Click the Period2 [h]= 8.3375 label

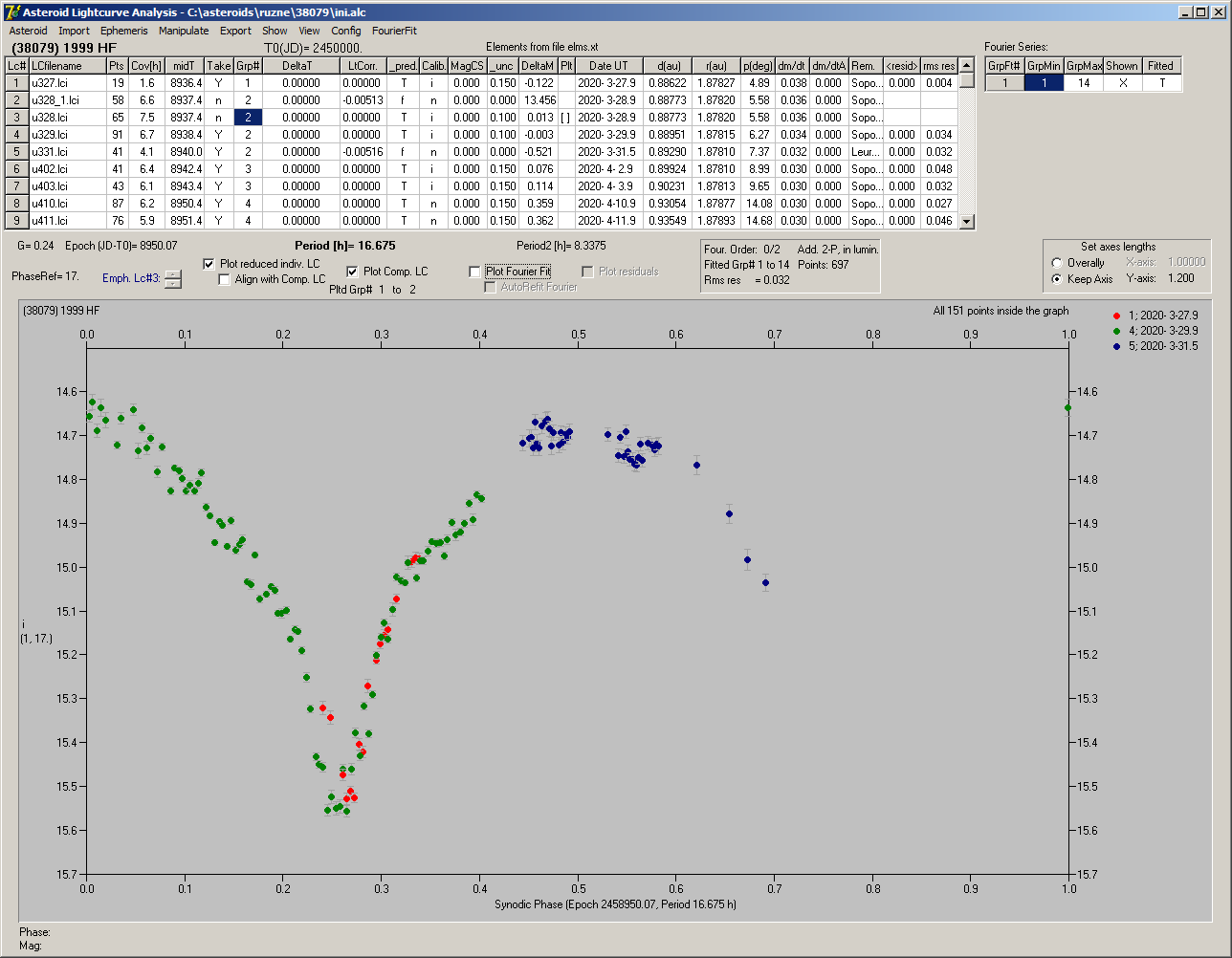click(x=561, y=246)
